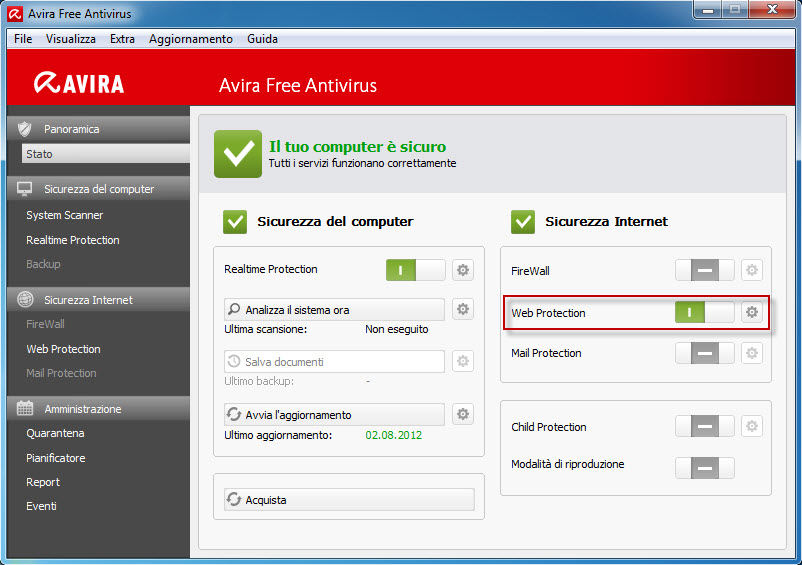Click 'Tutti i servizi funzionano correttamente' text
This screenshot has width=802, height=565.
pyautogui.click(x=362, y=163)
